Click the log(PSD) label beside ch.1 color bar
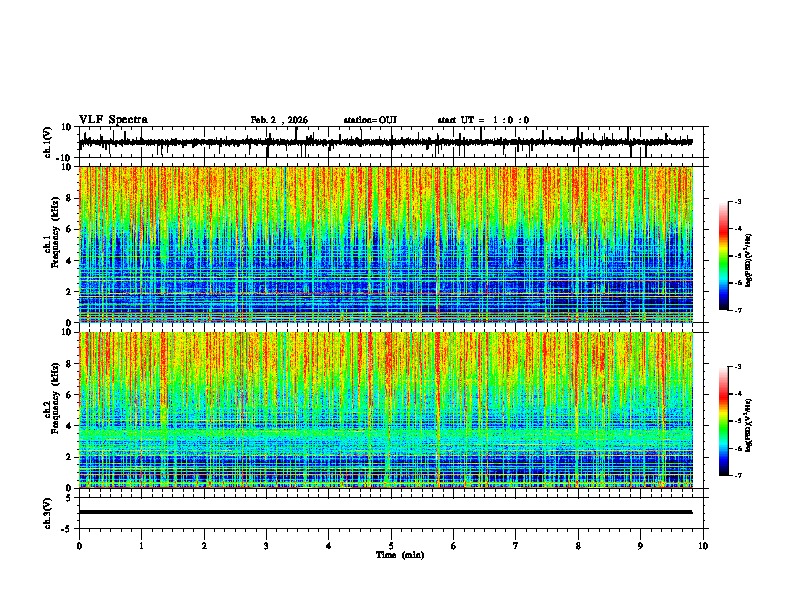 749,261
